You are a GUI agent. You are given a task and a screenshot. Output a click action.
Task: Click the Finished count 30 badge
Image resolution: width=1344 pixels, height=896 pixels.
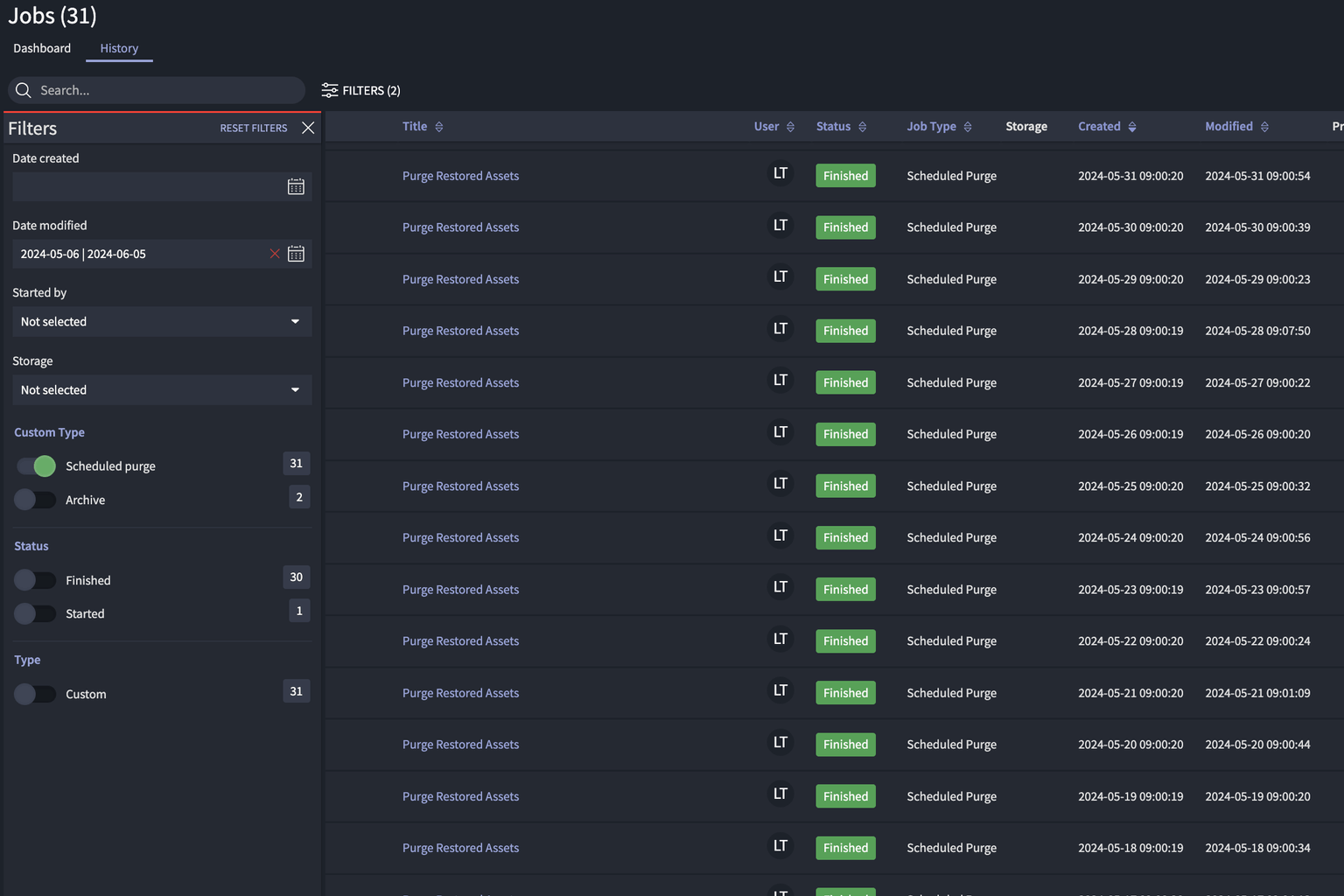296,577
